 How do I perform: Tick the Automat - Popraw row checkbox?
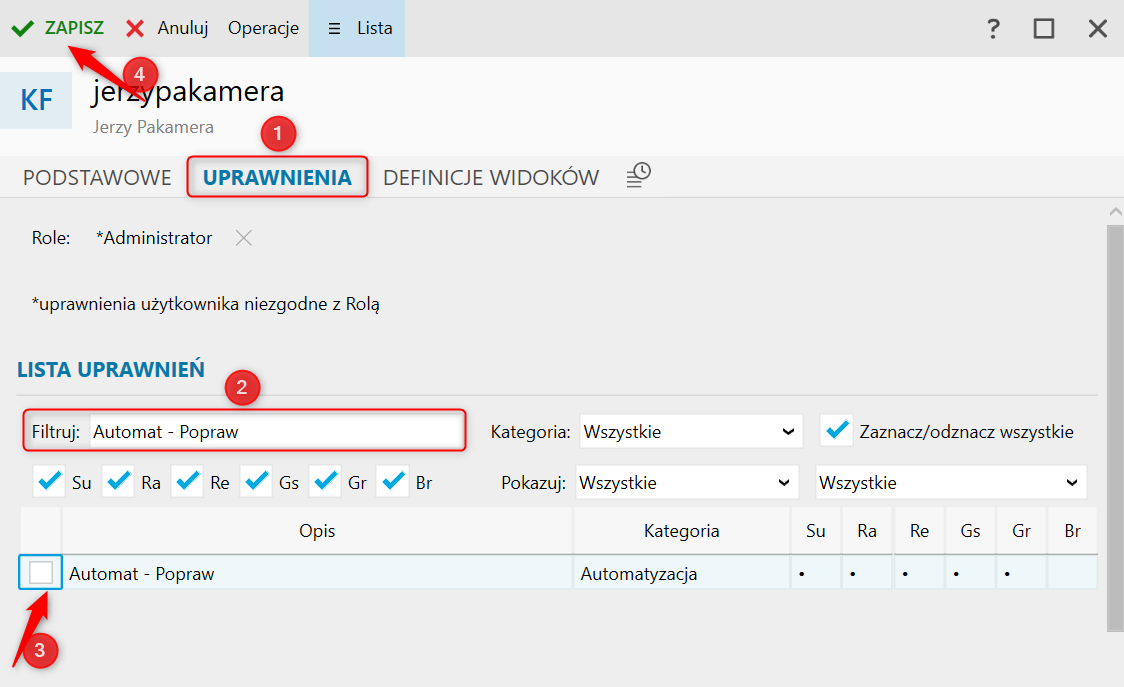pyautogui.click(x=41, y=573)
